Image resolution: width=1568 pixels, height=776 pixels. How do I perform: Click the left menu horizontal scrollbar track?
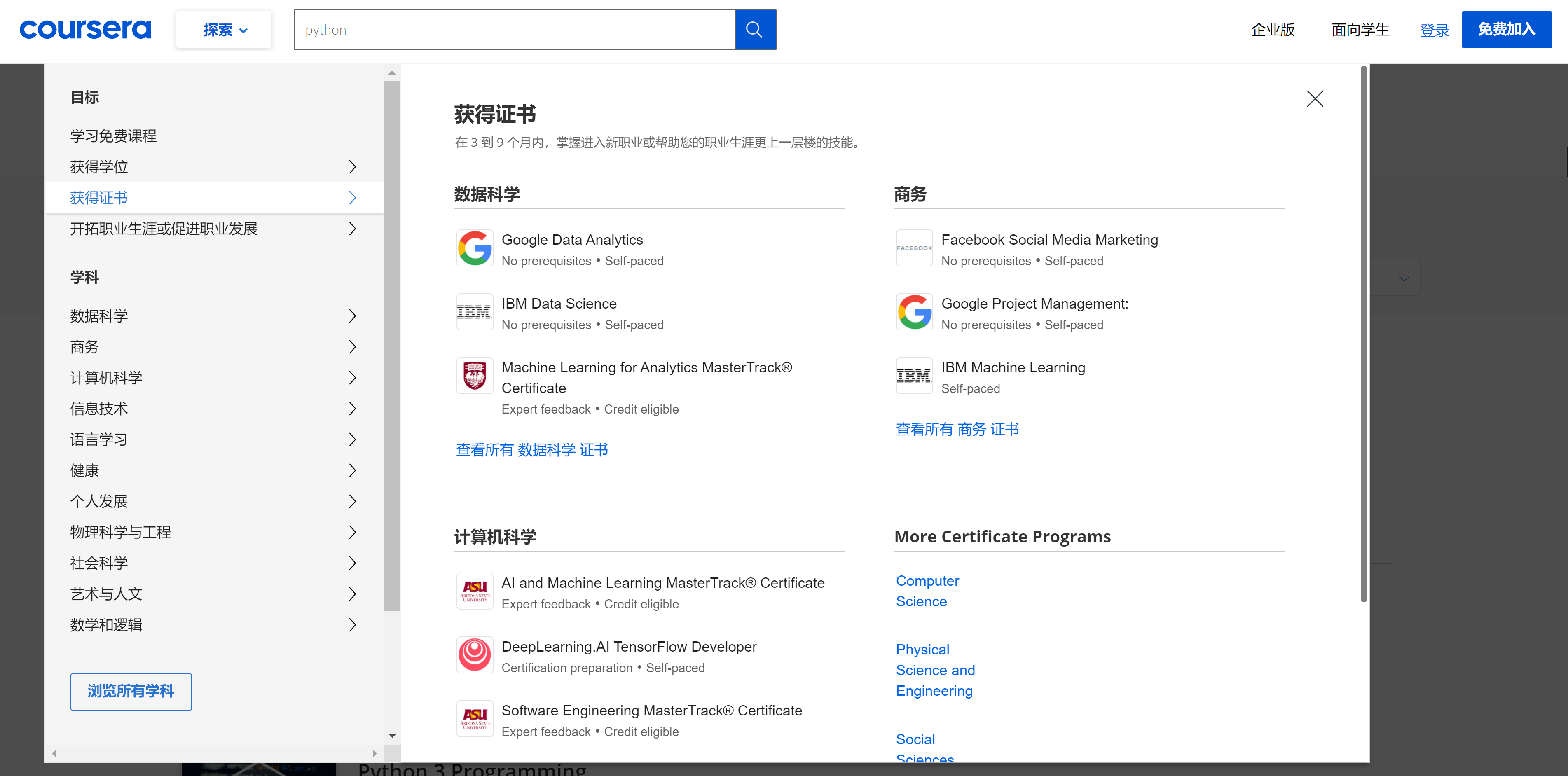click(214, 753)
